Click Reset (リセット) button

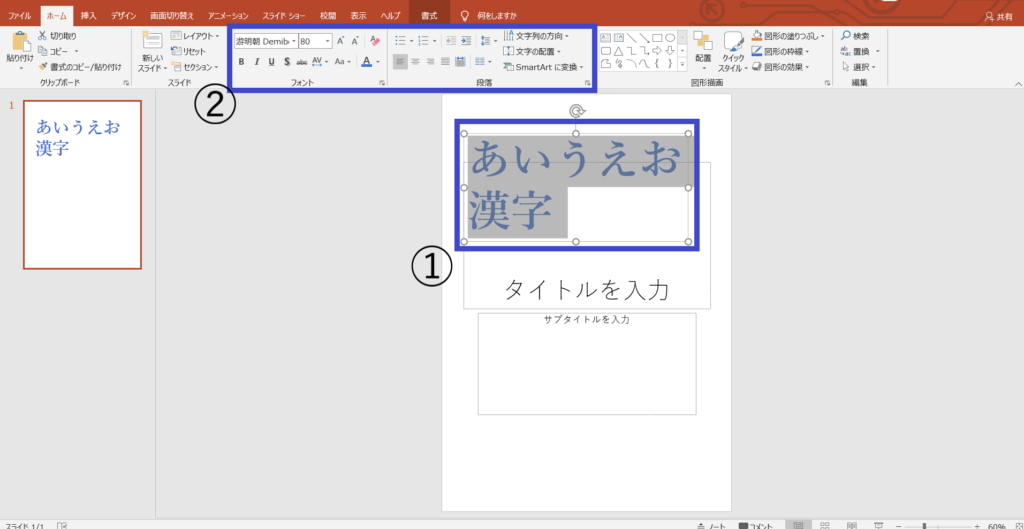coord(189,51)
